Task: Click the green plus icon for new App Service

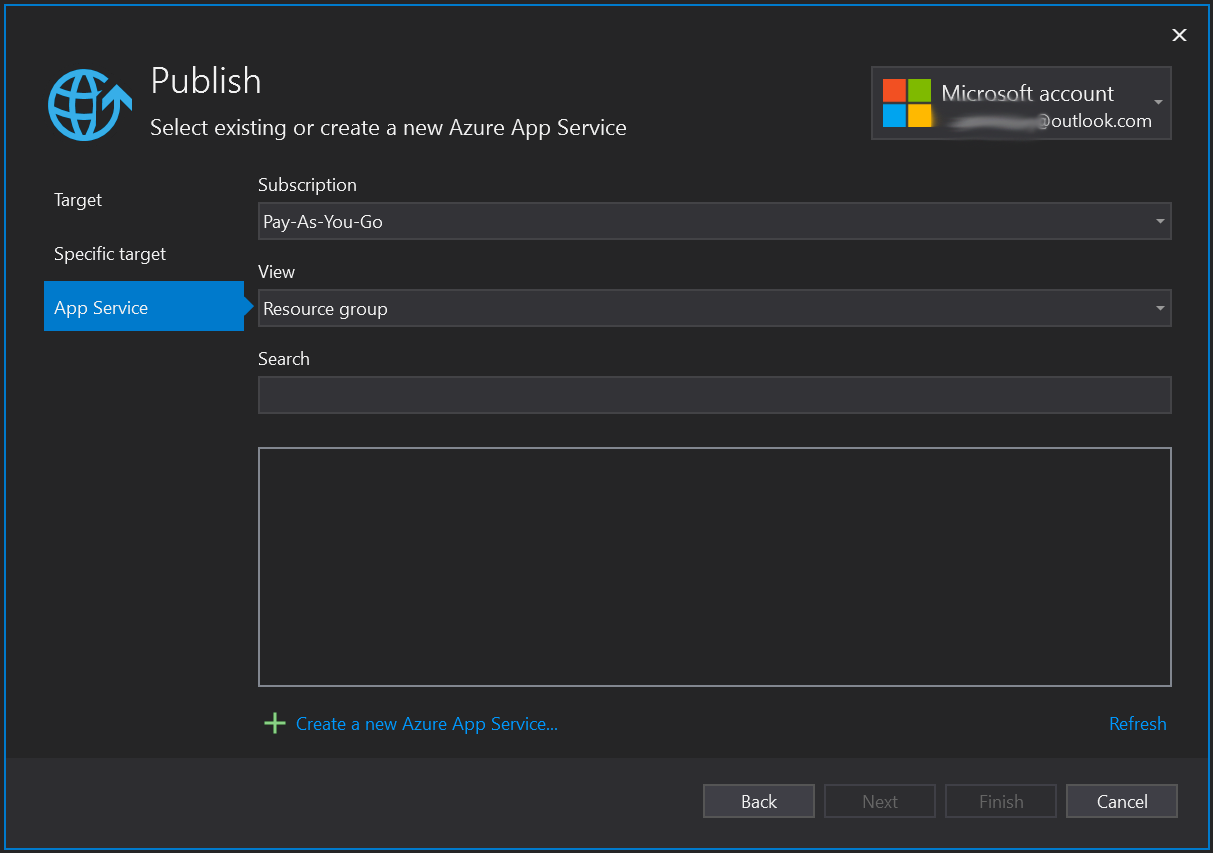Action: click(x=274, y=723)
